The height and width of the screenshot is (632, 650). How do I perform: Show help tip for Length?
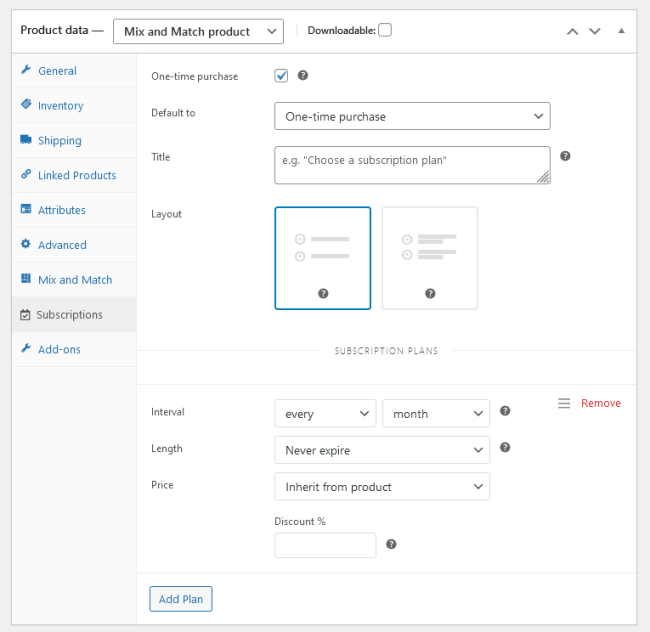pyautogui.click(x=505, y=447)
